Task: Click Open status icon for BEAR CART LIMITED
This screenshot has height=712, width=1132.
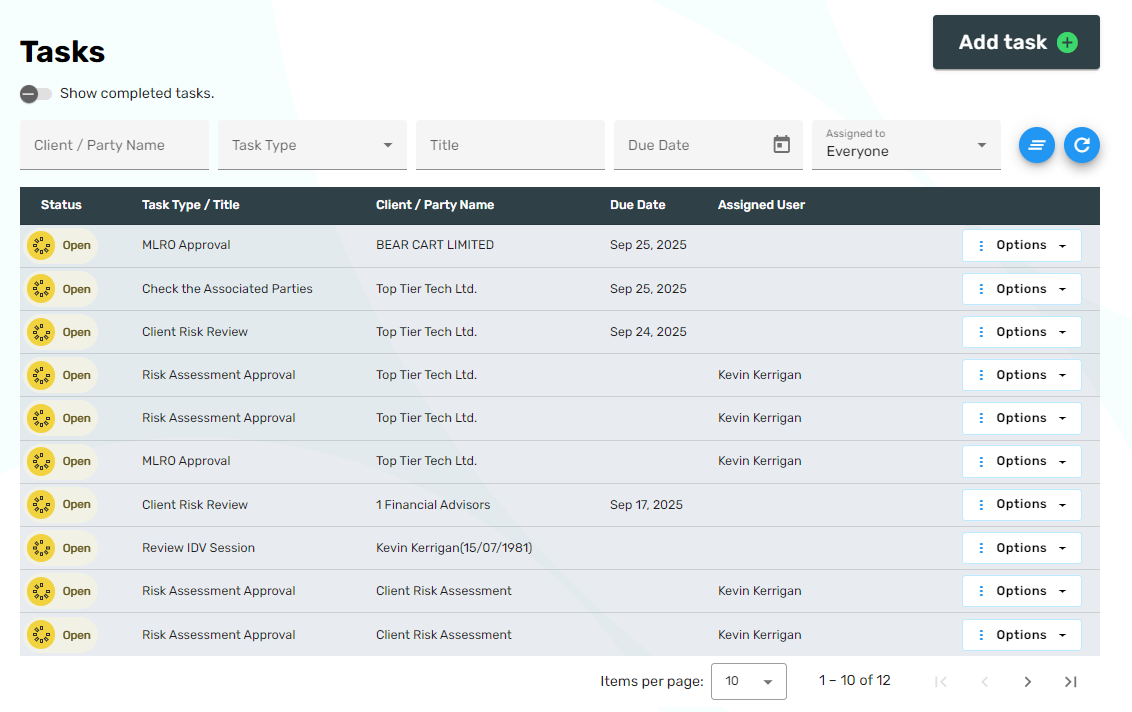Action: [x=41, y=245]
